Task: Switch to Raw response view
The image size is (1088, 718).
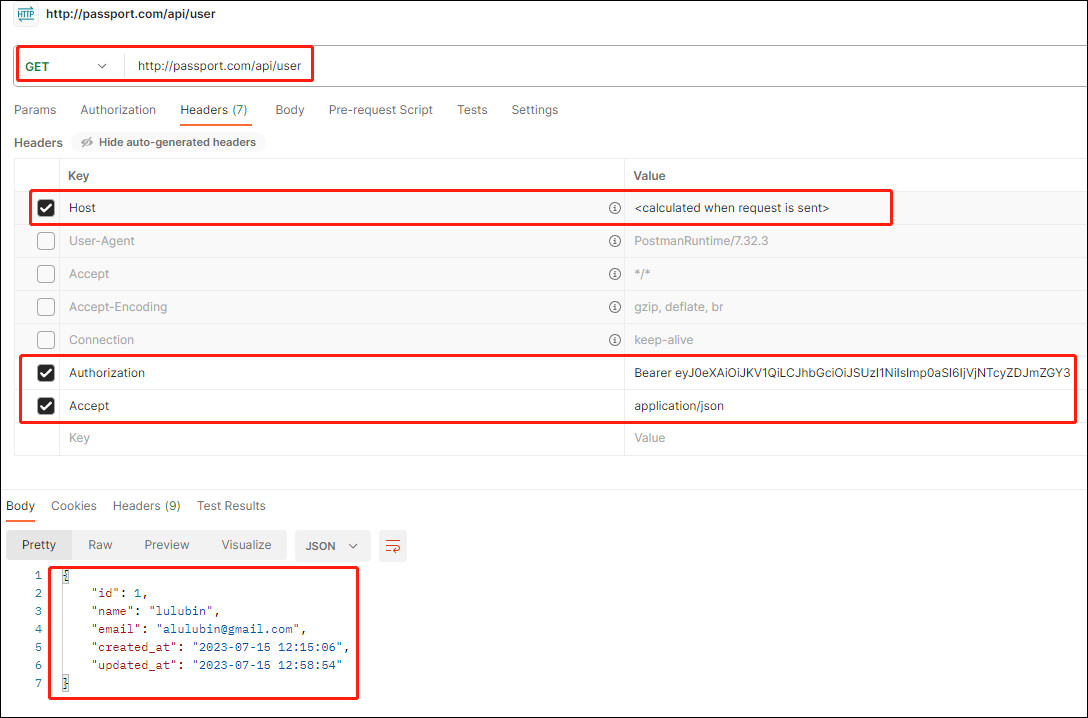Action: [x=100, y=545]
